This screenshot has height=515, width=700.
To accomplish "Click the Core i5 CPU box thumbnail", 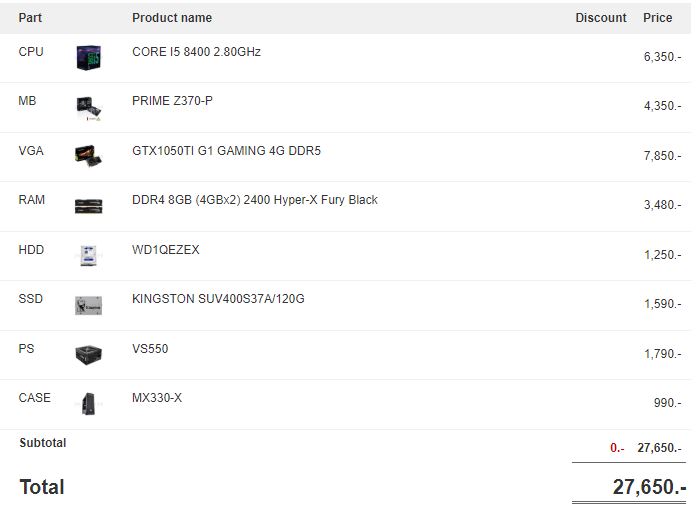I will pyautogui.click(x=88, y=58).
